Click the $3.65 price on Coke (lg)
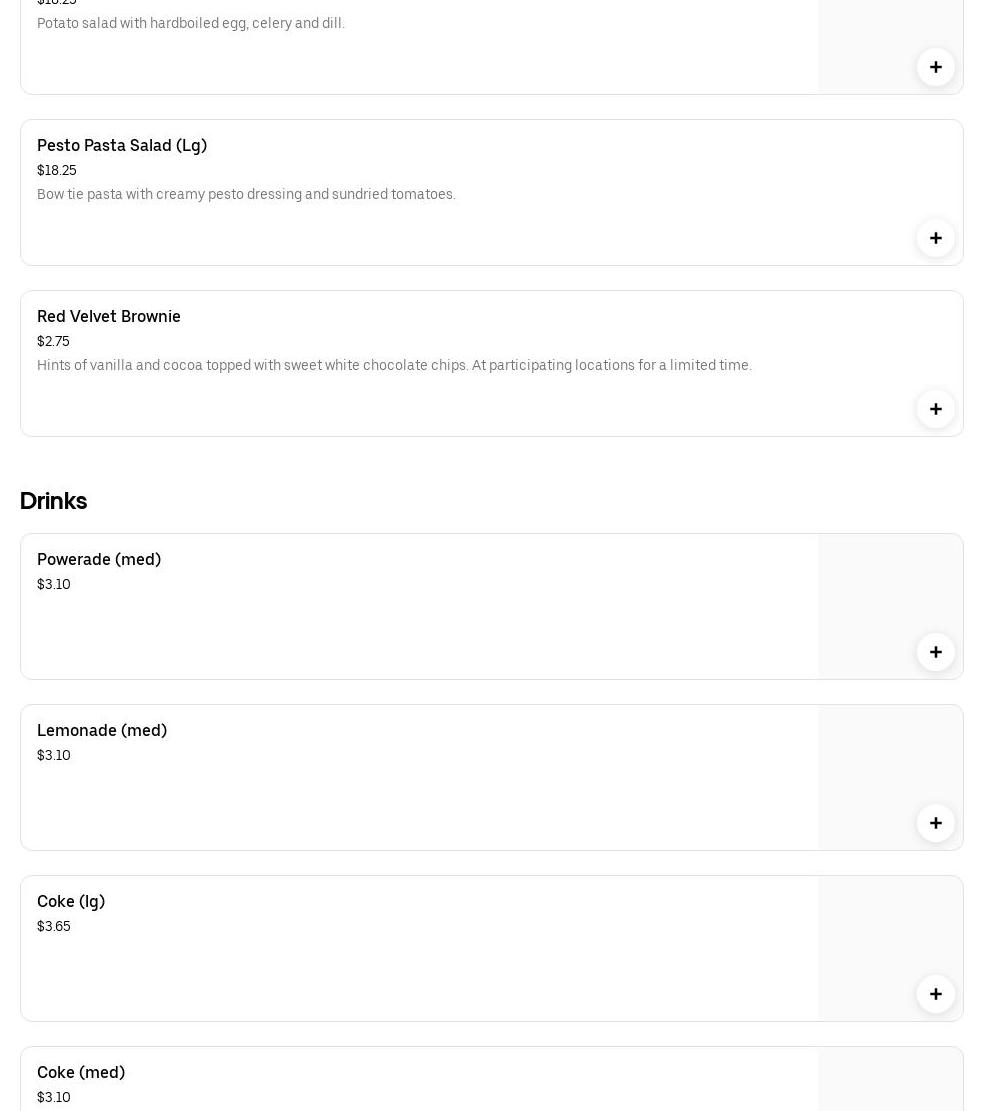The width and height of the screenshot is (984, 1111). click(54, 926)
